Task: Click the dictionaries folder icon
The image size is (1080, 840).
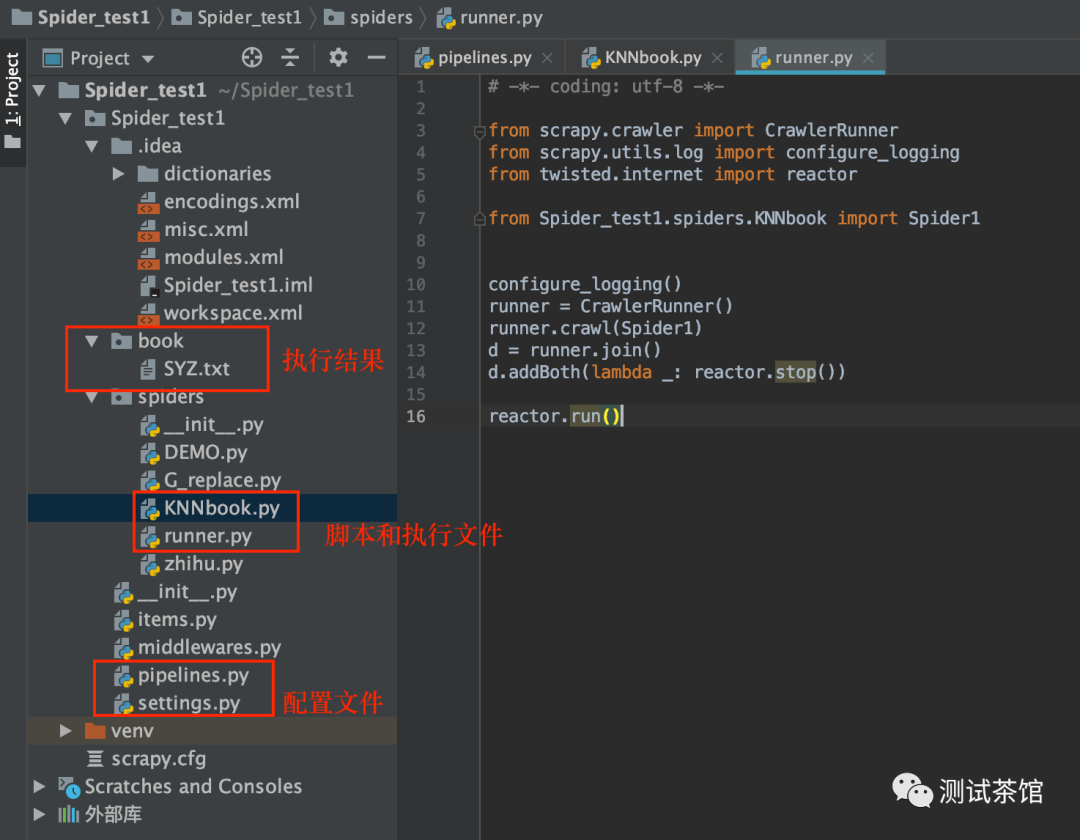Action: click(x=148, y=174)
